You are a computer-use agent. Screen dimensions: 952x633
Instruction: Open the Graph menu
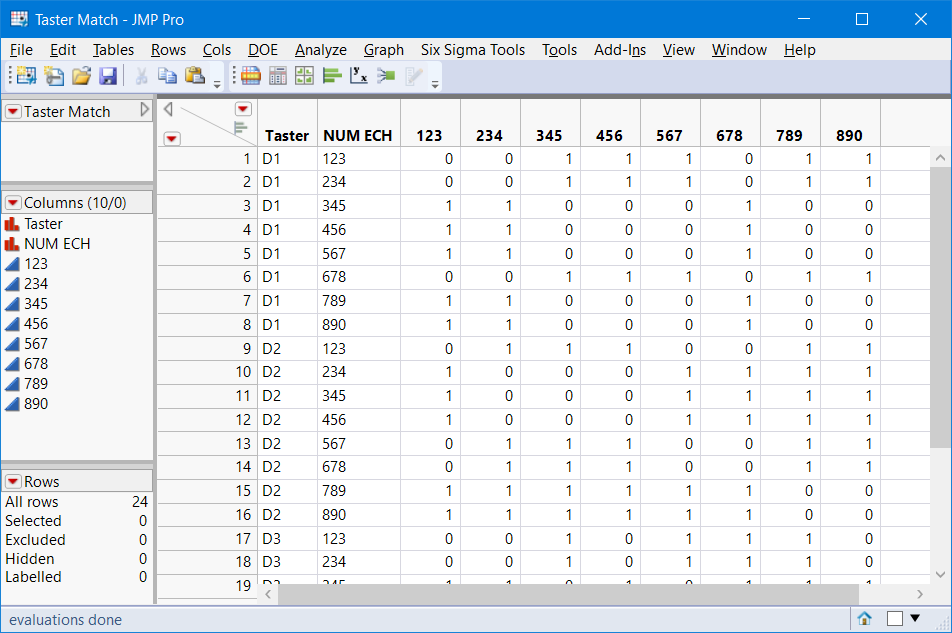(x=384, y=50)
